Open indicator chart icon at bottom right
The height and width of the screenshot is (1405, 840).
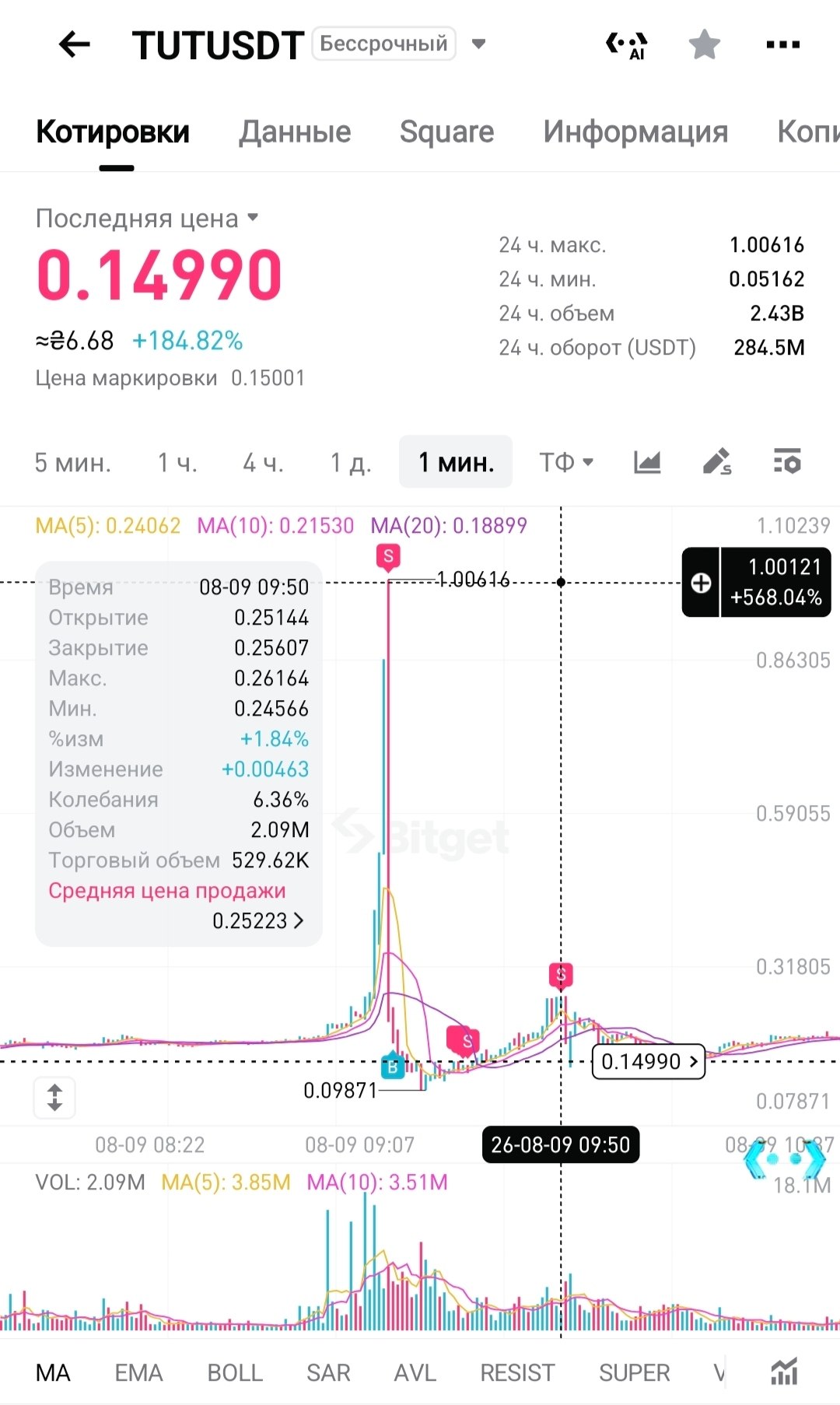click(784, 1372)
